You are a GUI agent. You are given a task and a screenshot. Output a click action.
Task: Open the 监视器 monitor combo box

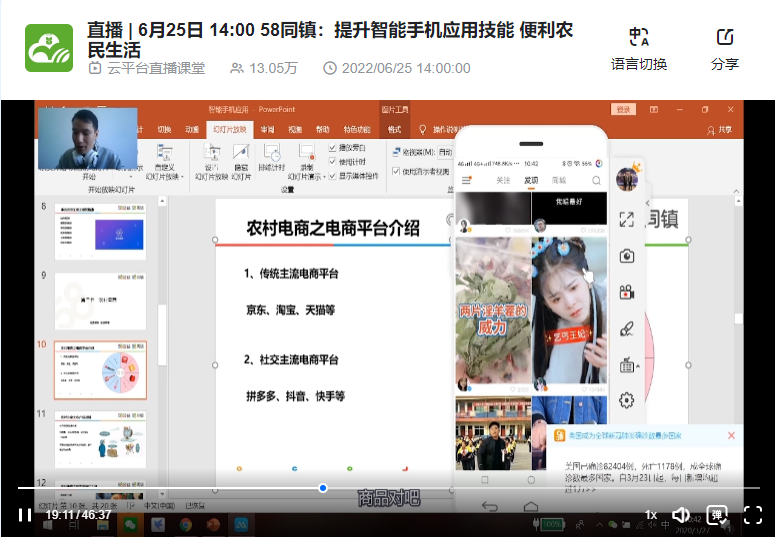445,152
